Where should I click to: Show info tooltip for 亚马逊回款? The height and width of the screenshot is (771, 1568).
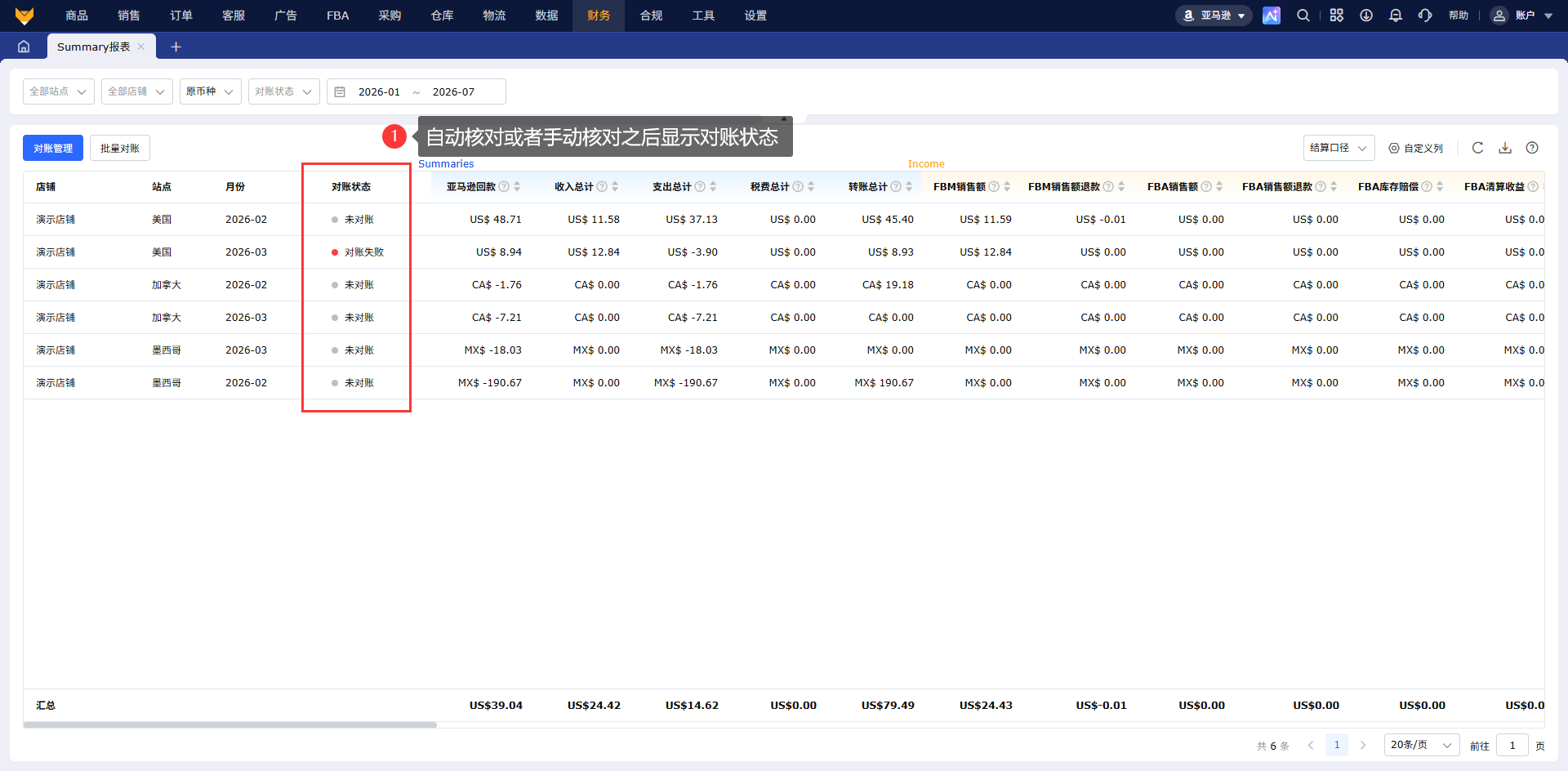click(504, 187)
